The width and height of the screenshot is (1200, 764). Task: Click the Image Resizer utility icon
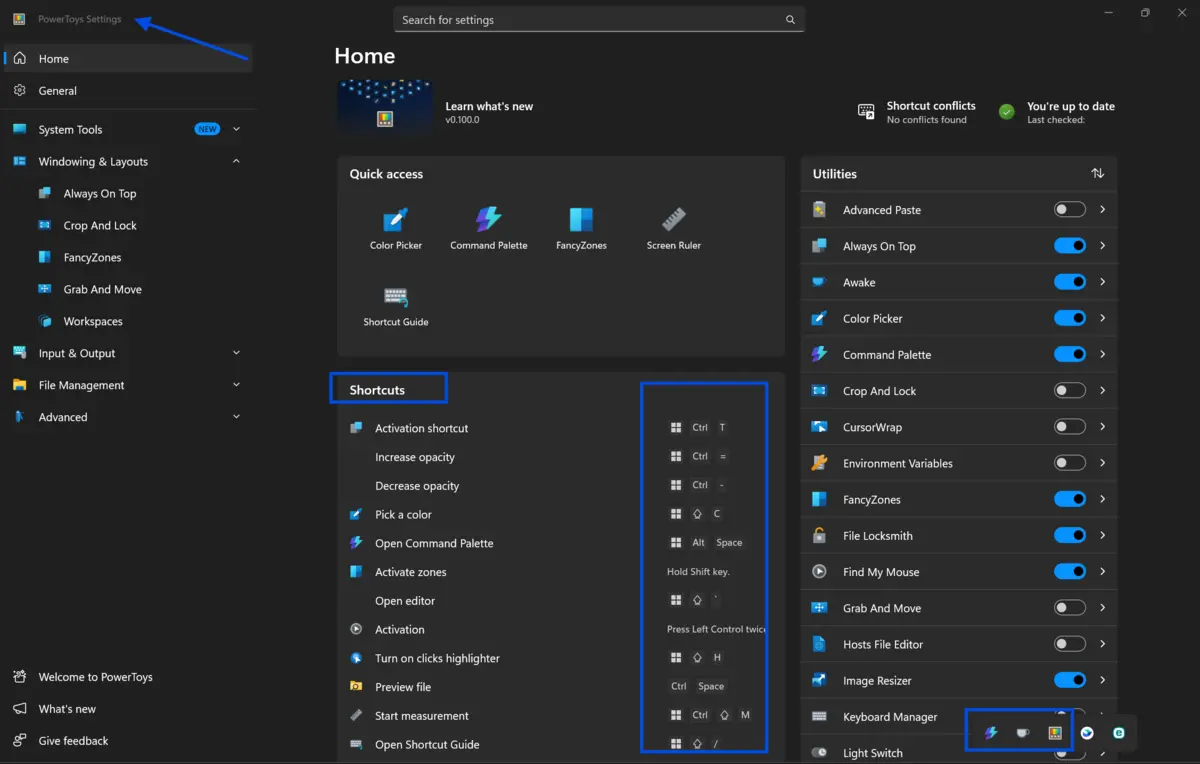819,681
